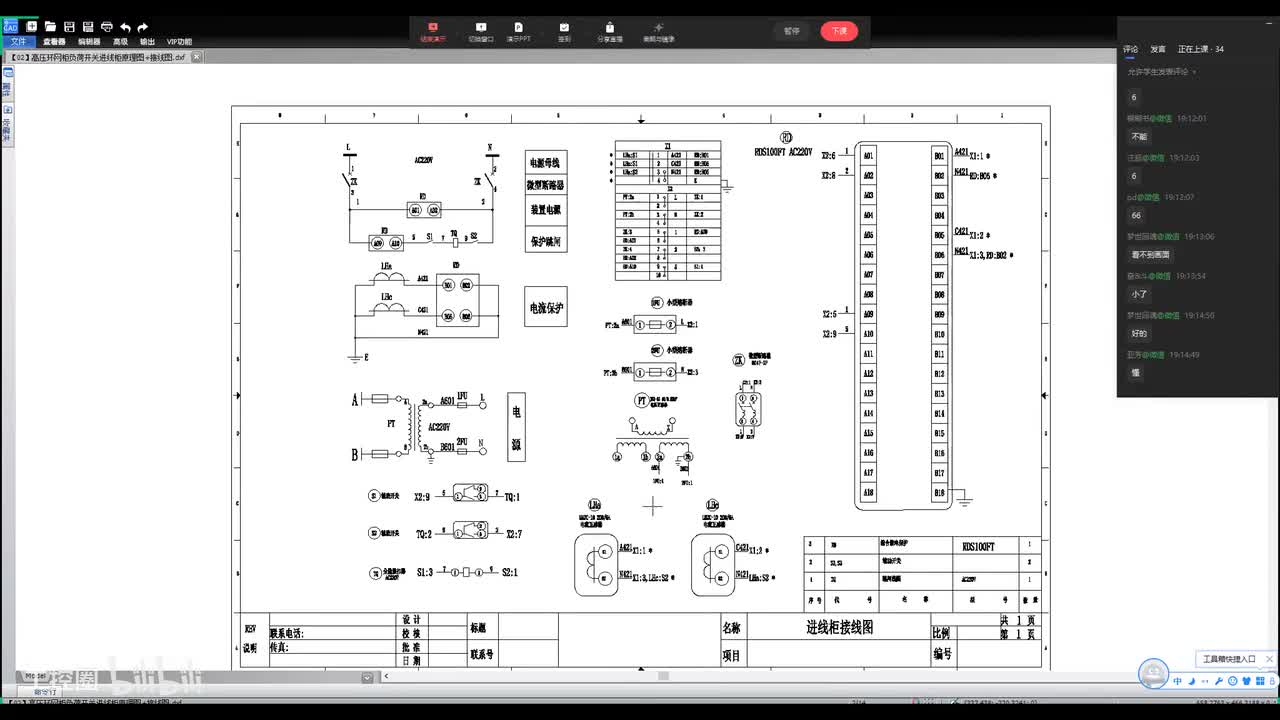
Task: Open the 高级 menu tab
Action: (120, 42)
